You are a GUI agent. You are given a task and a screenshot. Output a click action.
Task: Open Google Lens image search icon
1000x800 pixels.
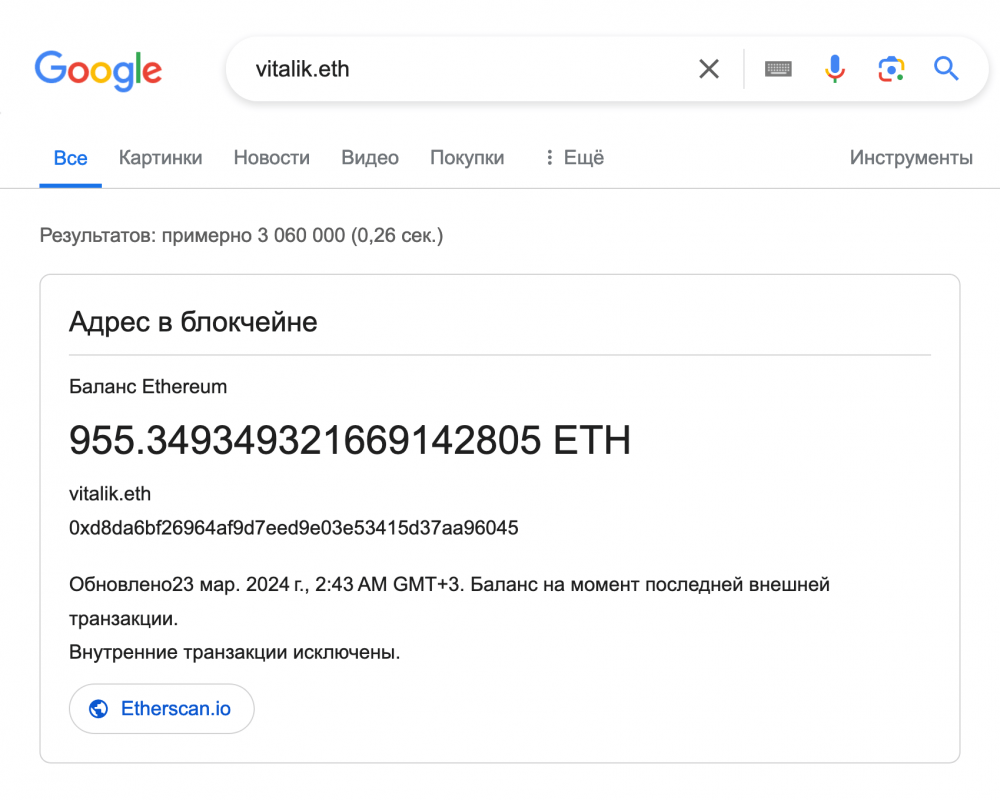point(891,69)
